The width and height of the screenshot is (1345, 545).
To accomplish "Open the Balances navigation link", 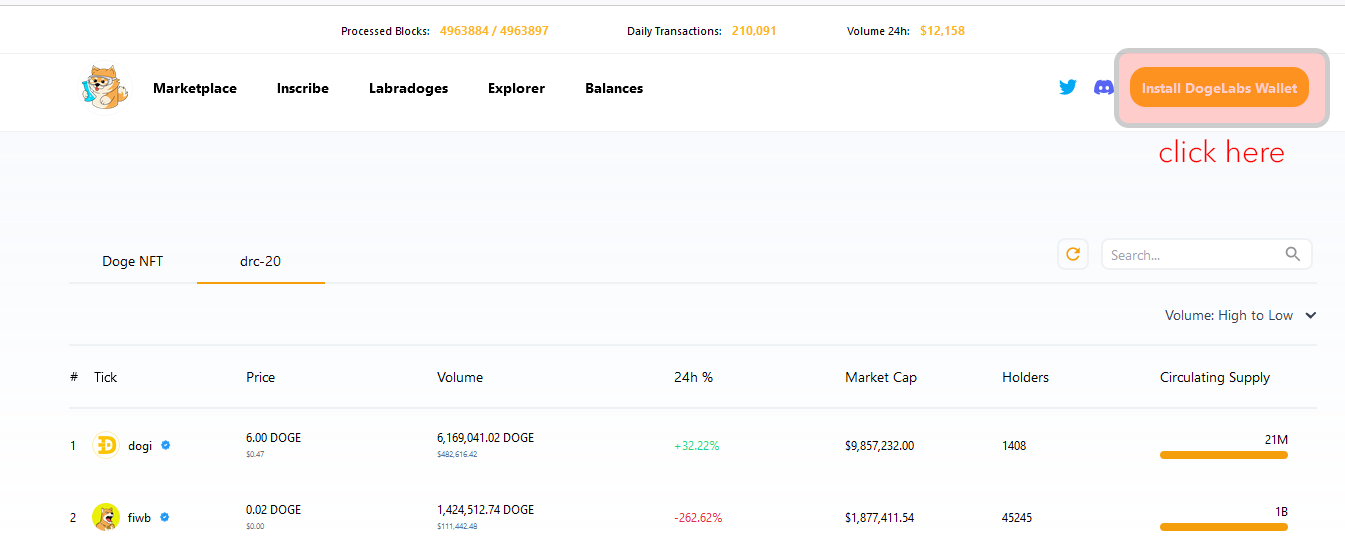I will 614,88.
